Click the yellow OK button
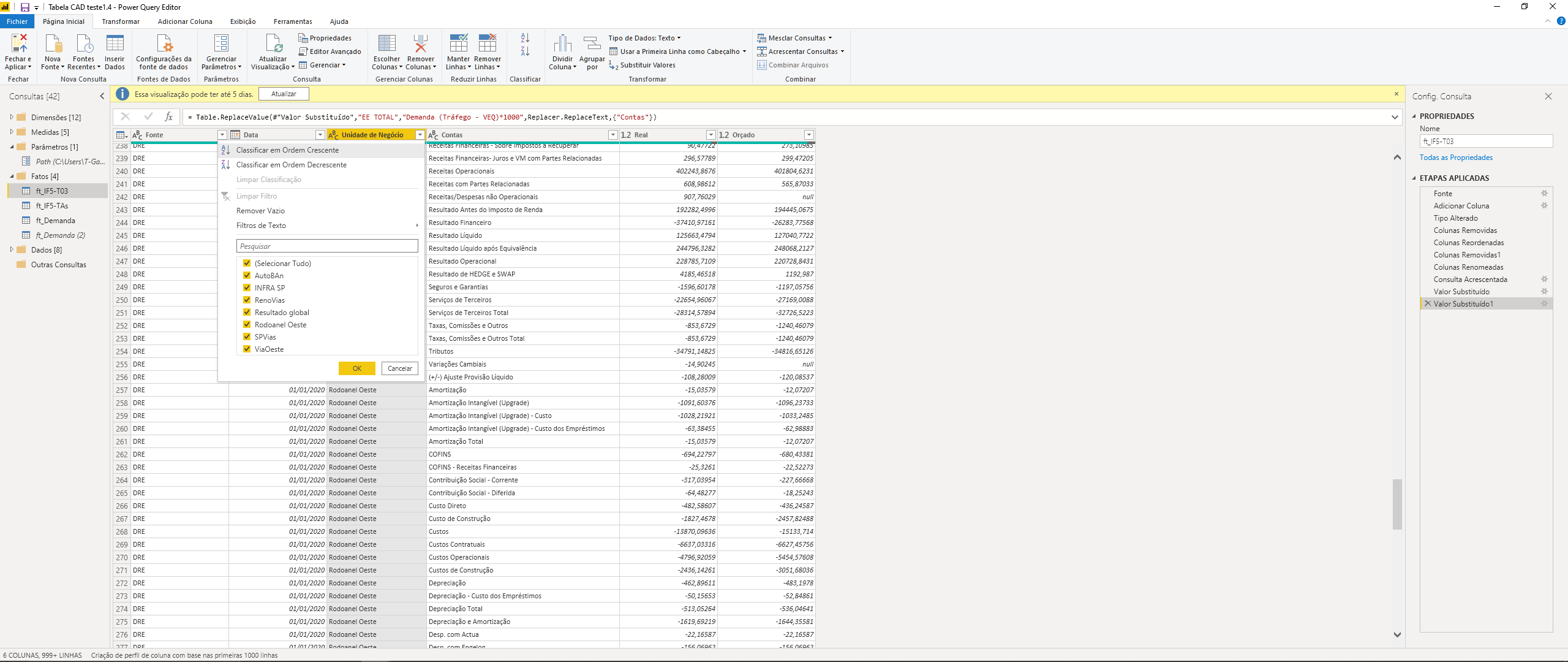This screenshot has height=662, width=1568. coord(357,368)
